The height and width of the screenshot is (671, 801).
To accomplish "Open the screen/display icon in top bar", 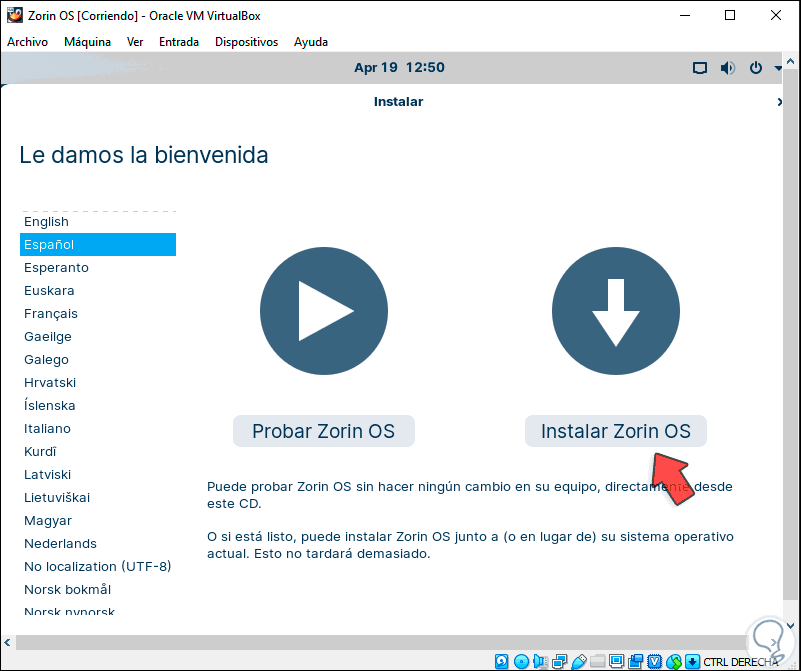I will (x=699, y=68).
